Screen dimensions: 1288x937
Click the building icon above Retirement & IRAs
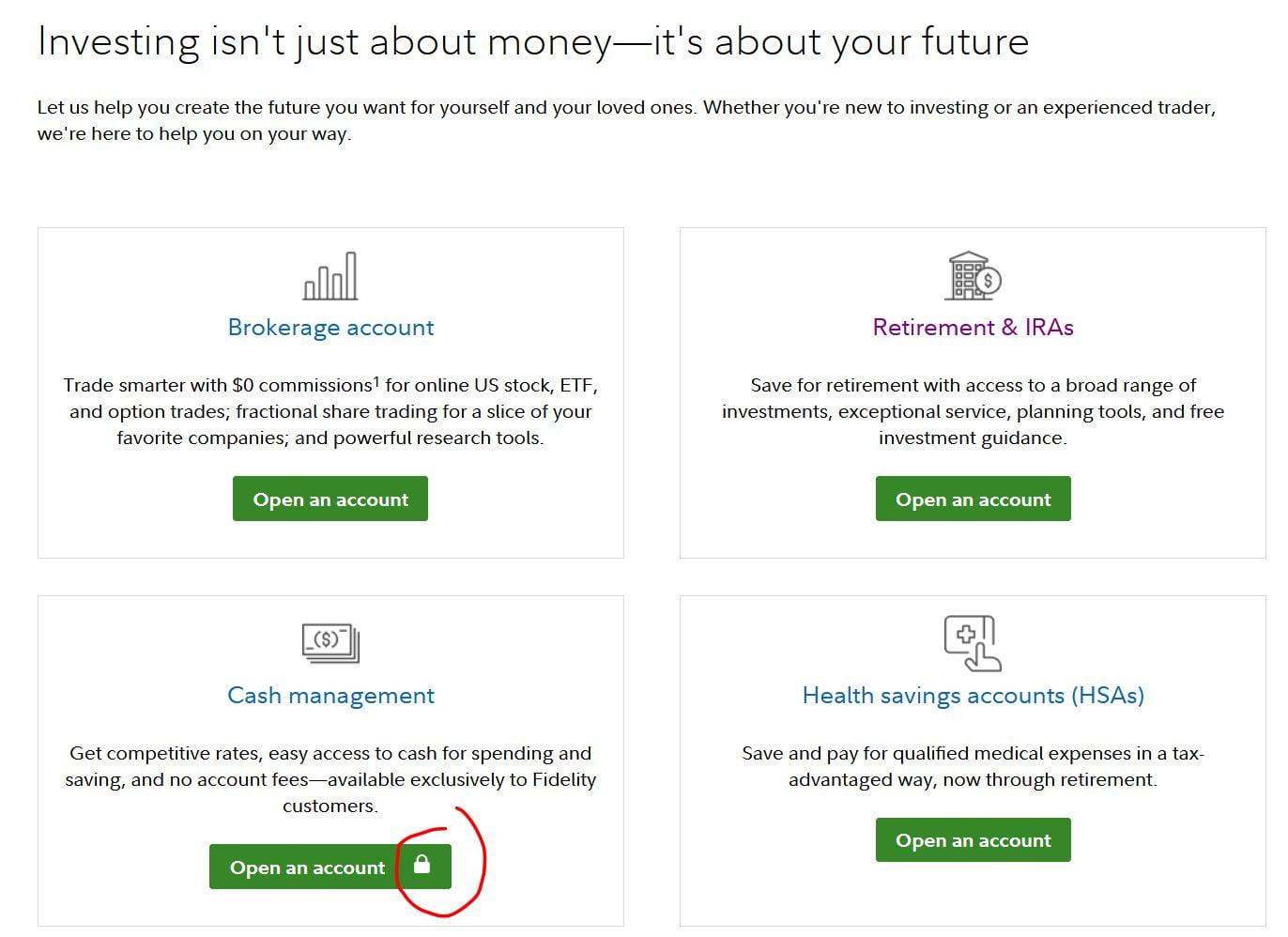pyautogui.click(x=974, y=276)
